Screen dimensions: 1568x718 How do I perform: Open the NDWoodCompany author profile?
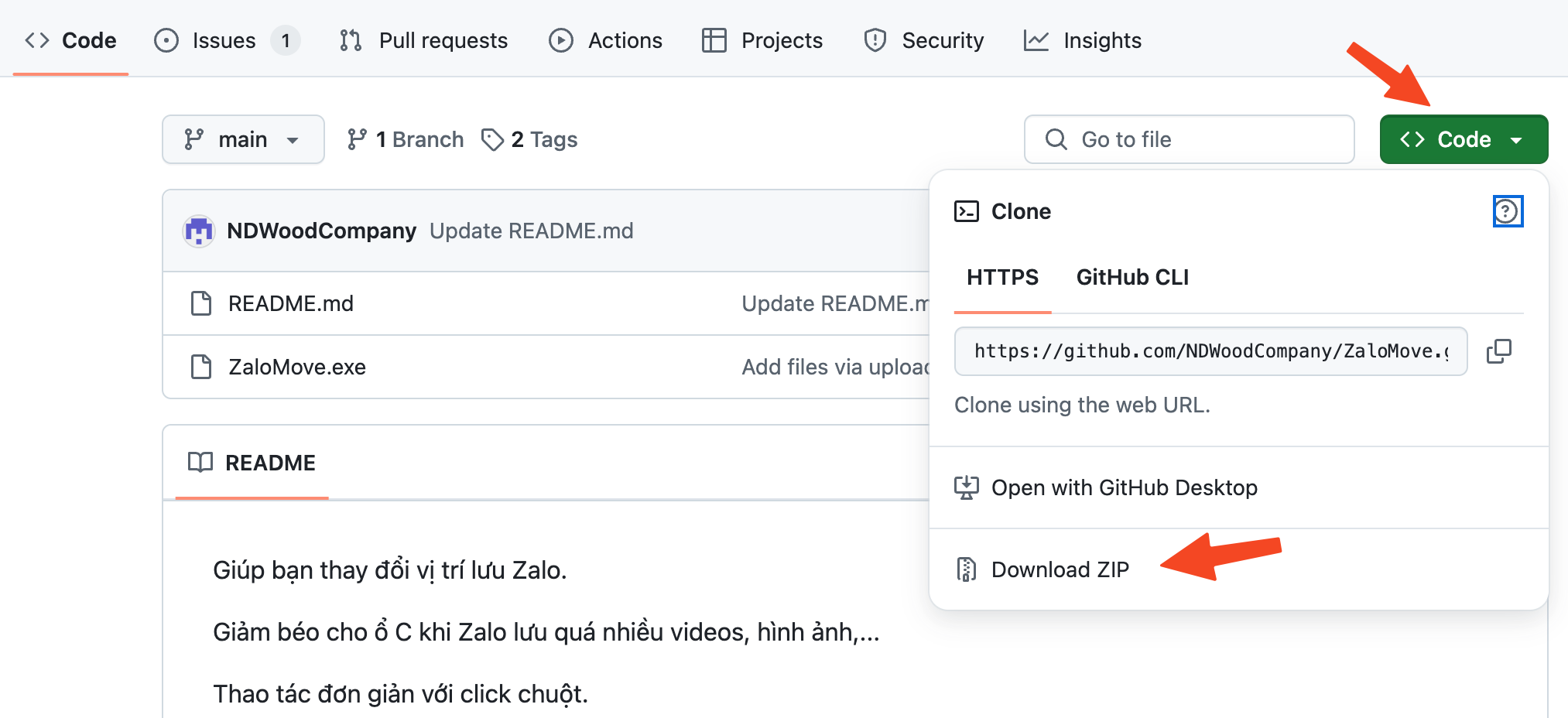(322, 231)
